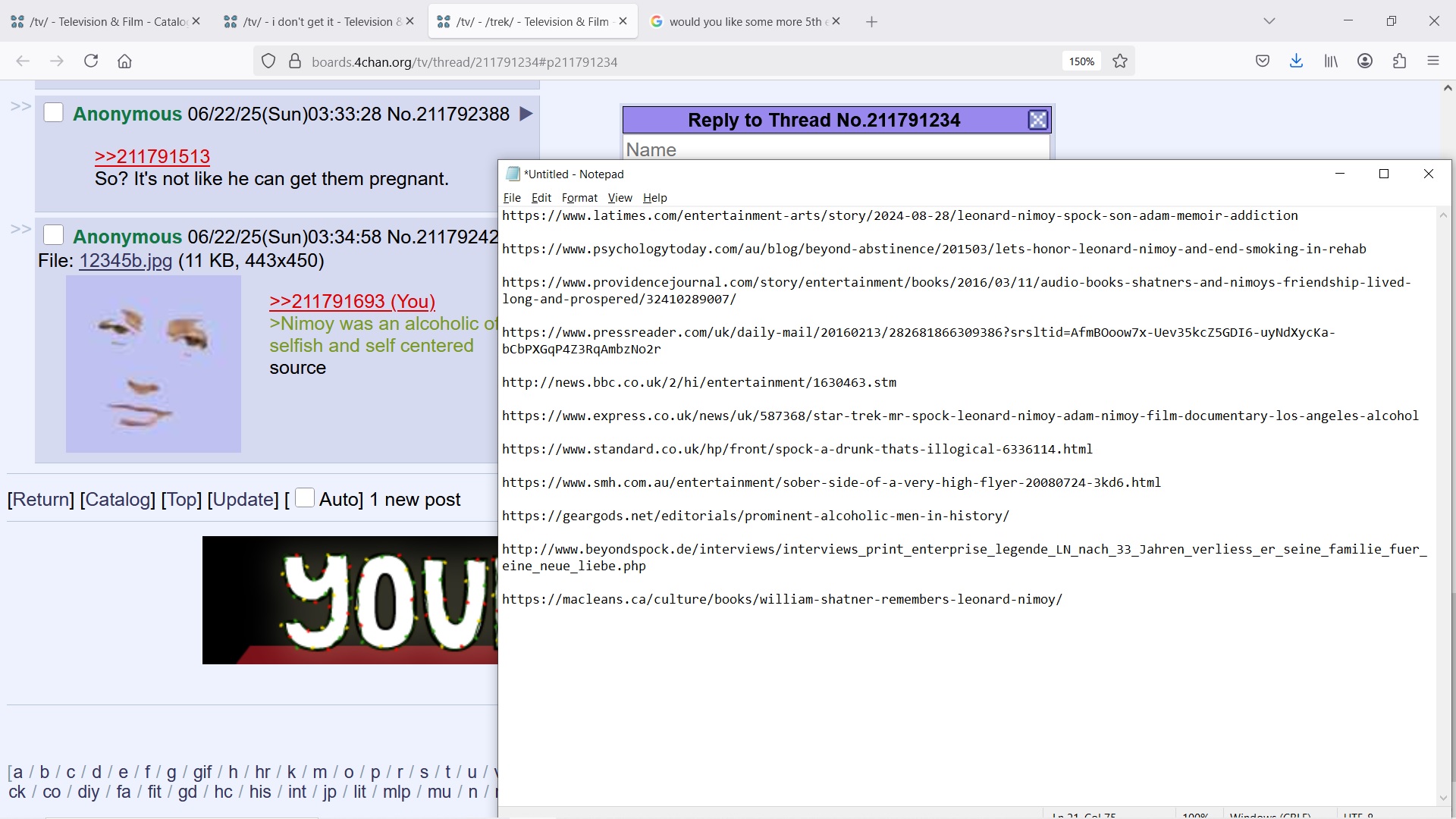The height and width of the screenshot is (819, 1456).
Task: Click the [Top] link
Action: pos(181,499)
